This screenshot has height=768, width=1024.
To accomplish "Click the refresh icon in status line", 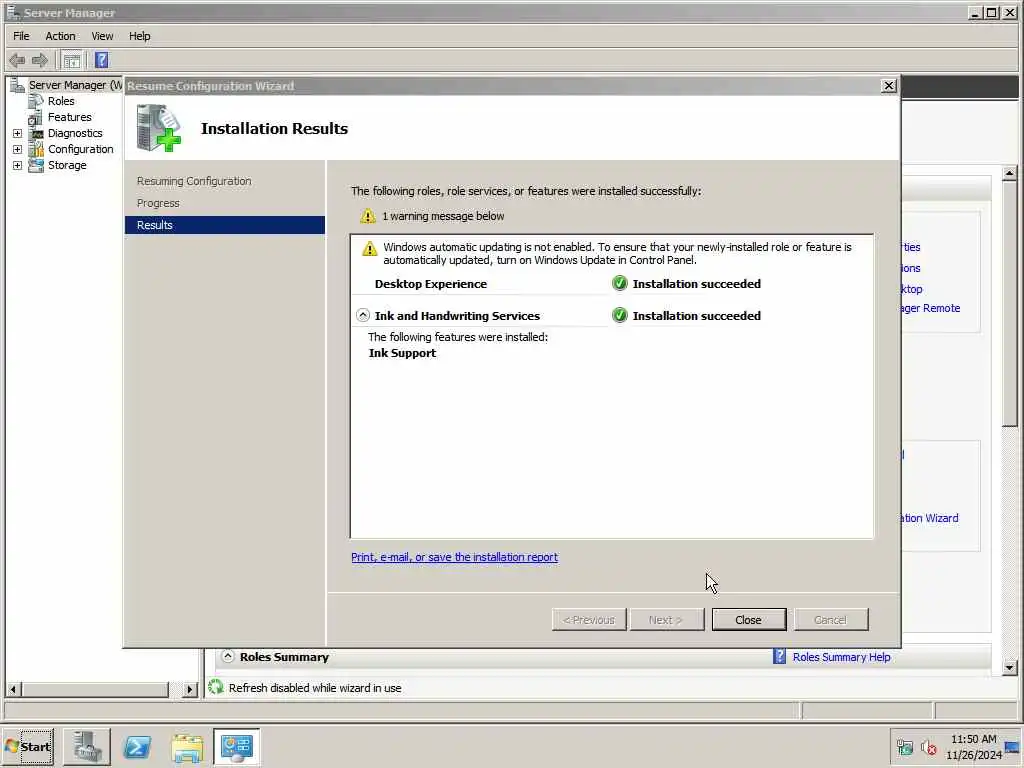I will coord(216,687).
